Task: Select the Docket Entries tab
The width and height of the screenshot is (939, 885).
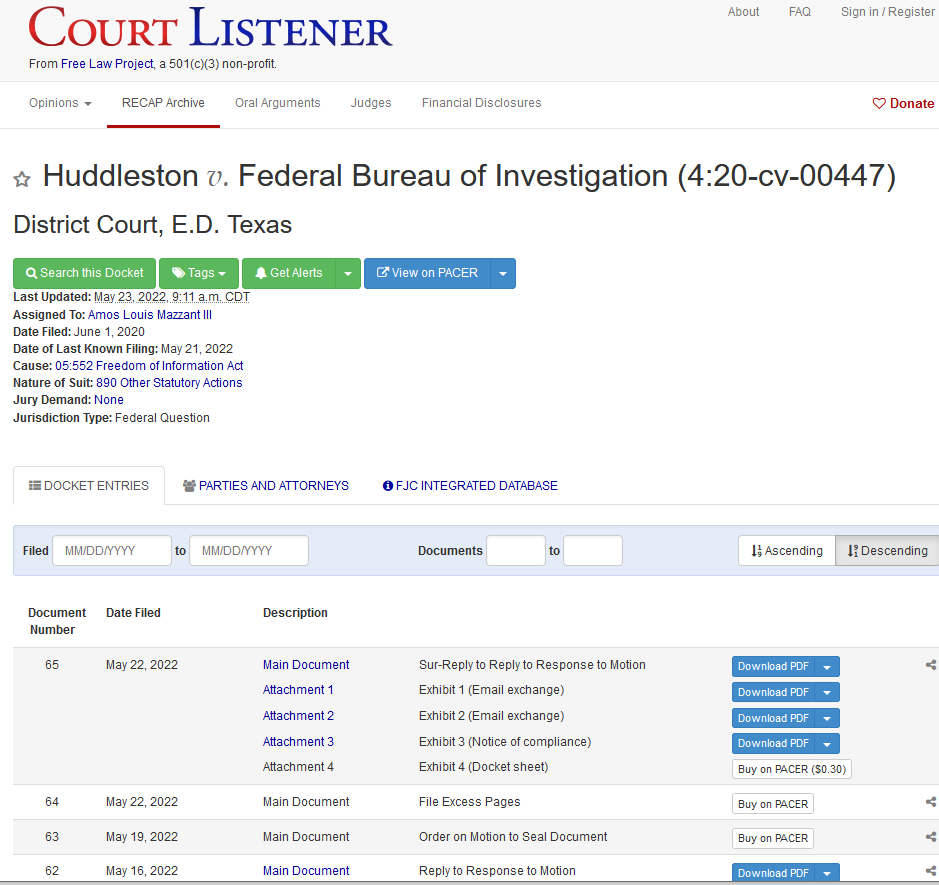Action: (x=89, y=486)
